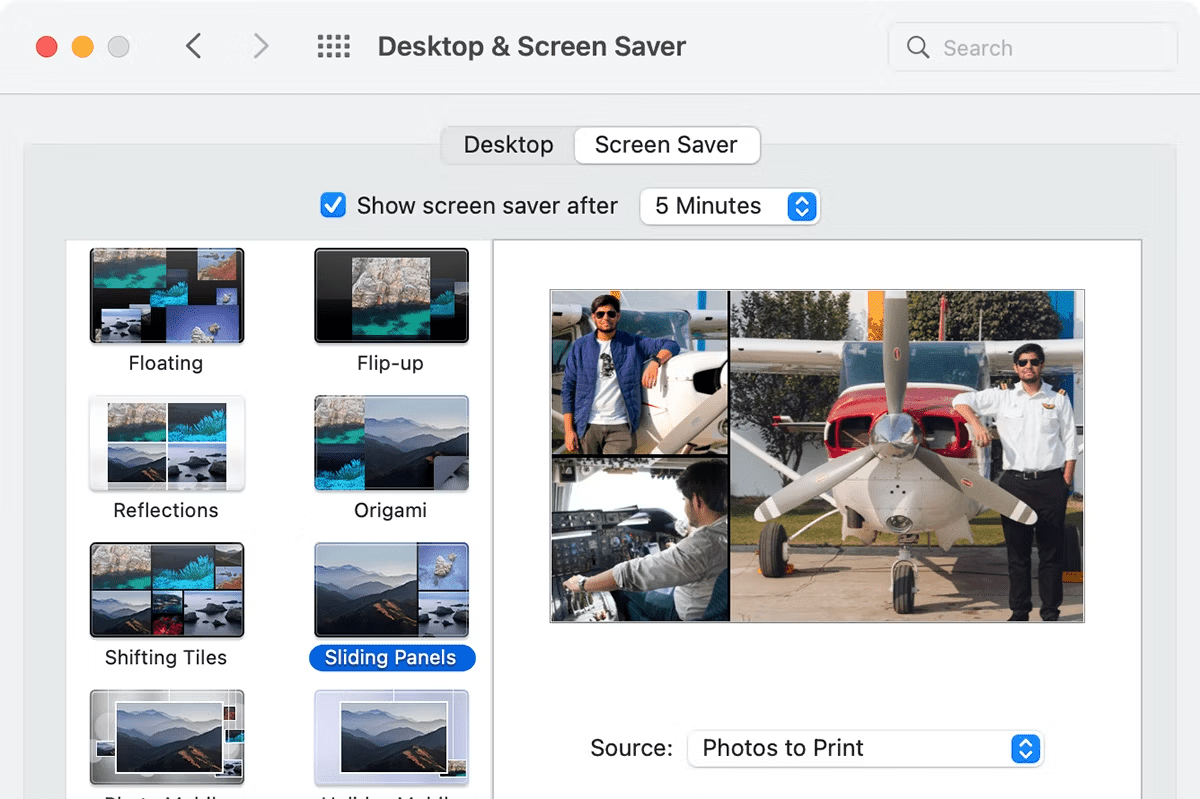Choose the Shifting Tiles screen saver icon
This screenshot has width=1200, height=799.
[166, 590]
